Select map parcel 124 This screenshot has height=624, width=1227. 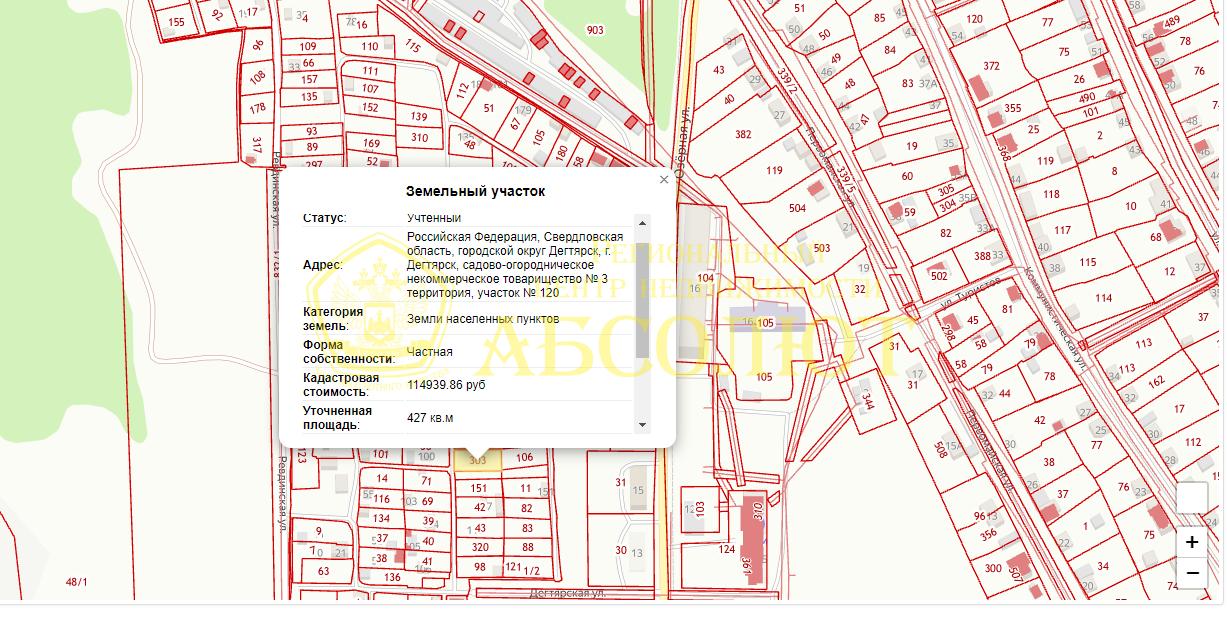tap(727, 549)
